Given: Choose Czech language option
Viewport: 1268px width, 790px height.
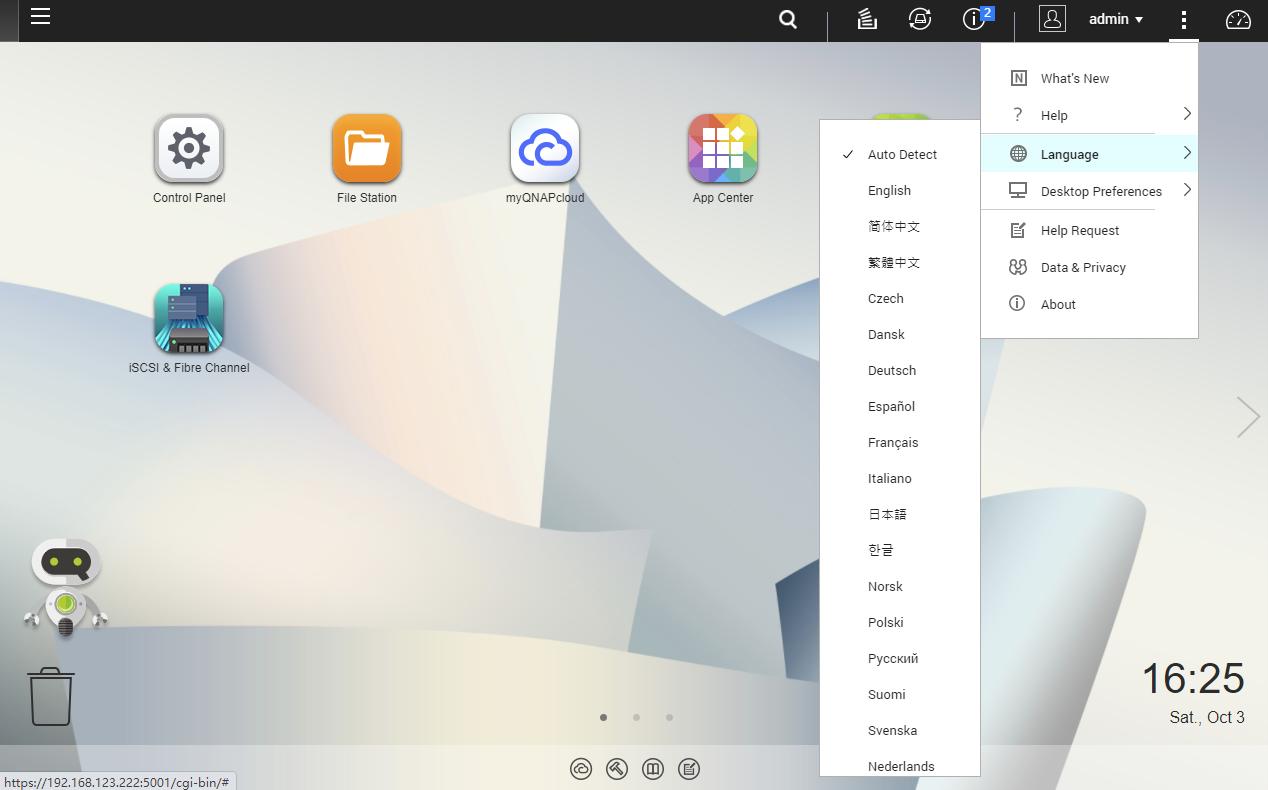Looking at the screenshot, I should coord(900,298).
